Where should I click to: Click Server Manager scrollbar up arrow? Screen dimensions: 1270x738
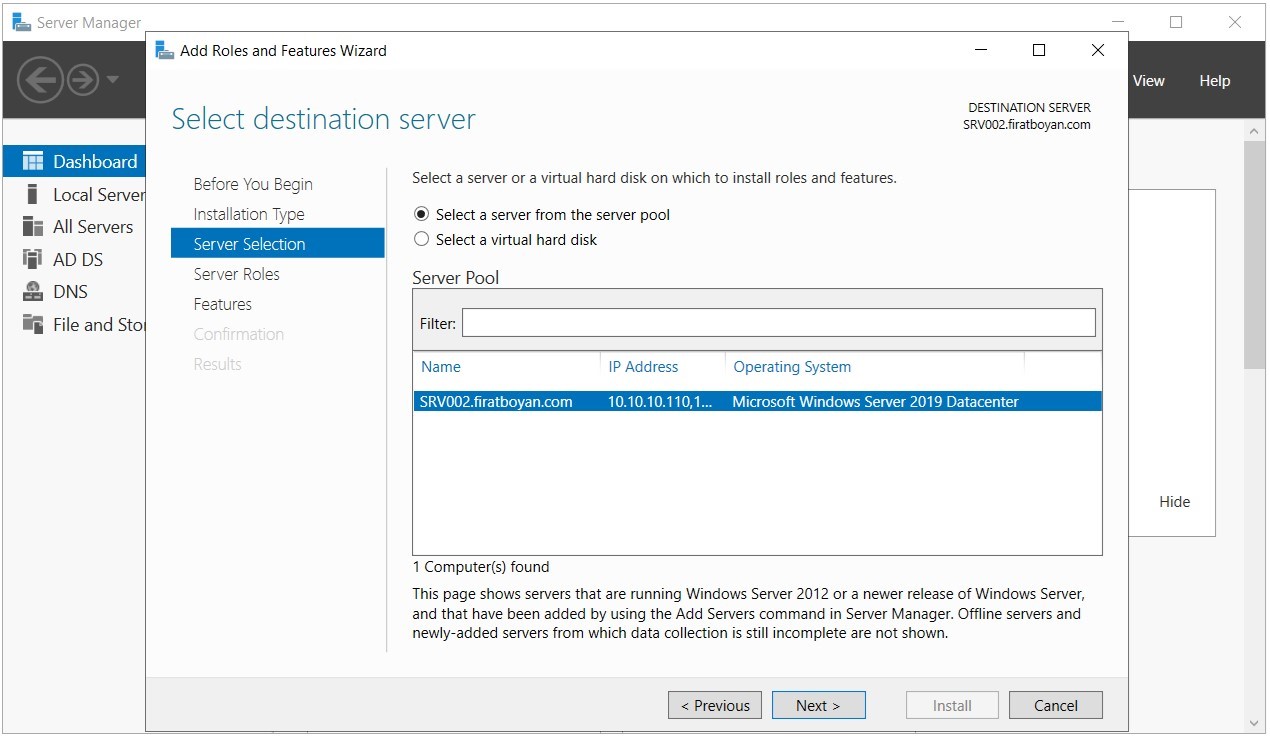(x=1255, y=131)
